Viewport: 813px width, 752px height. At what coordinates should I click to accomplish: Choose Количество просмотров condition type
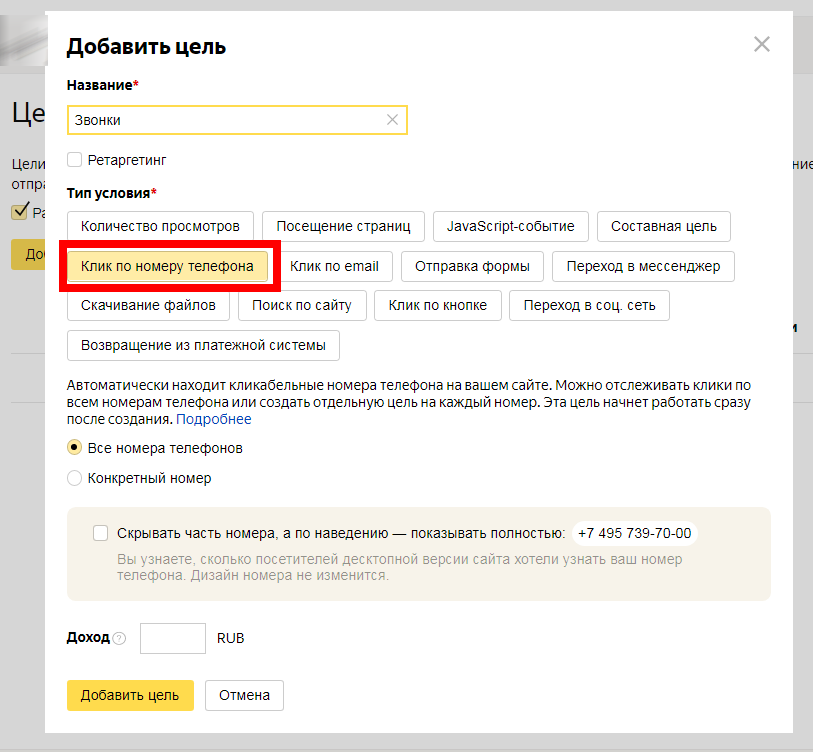pos(160,226)
